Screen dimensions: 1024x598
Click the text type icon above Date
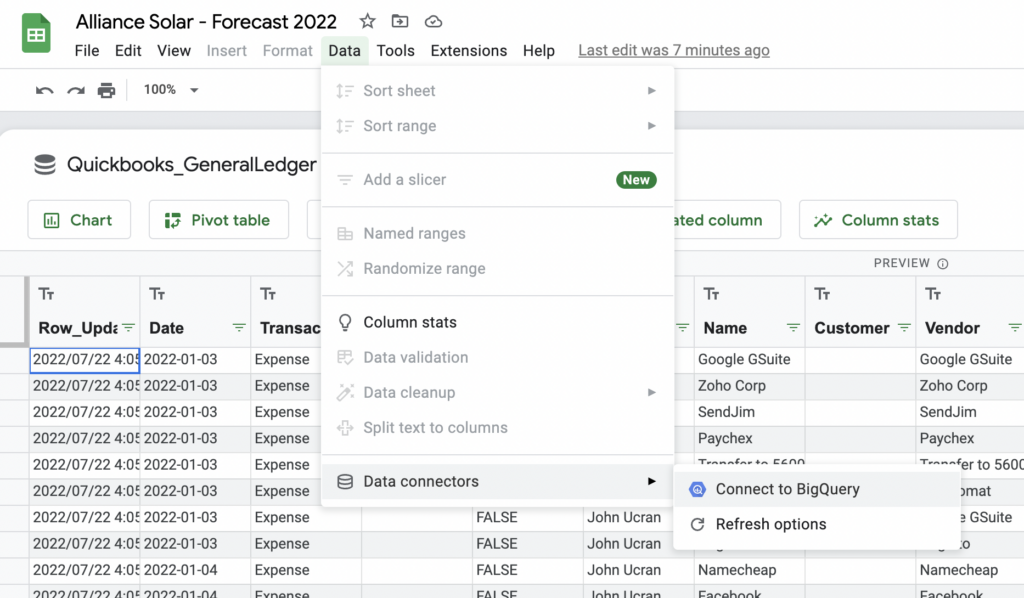coord(157,294)
